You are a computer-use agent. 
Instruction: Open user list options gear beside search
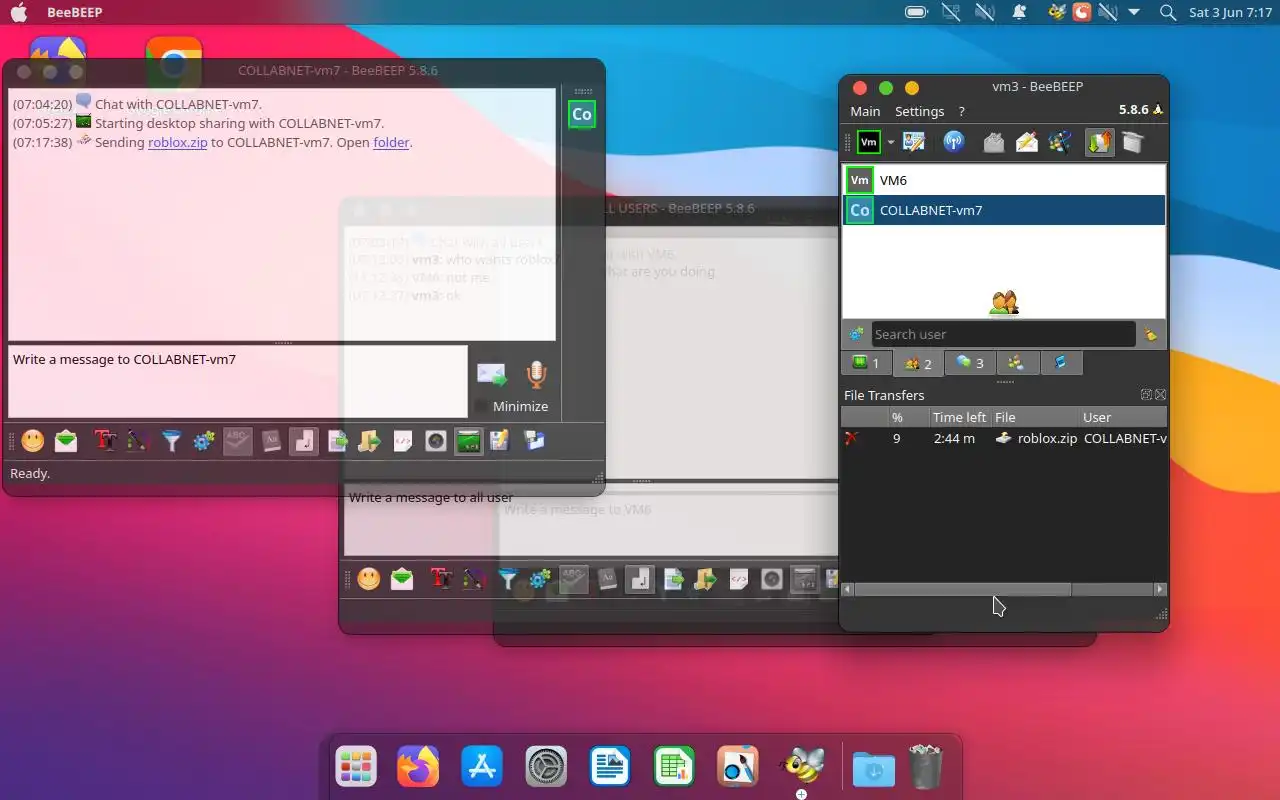[x=856, y=334]
